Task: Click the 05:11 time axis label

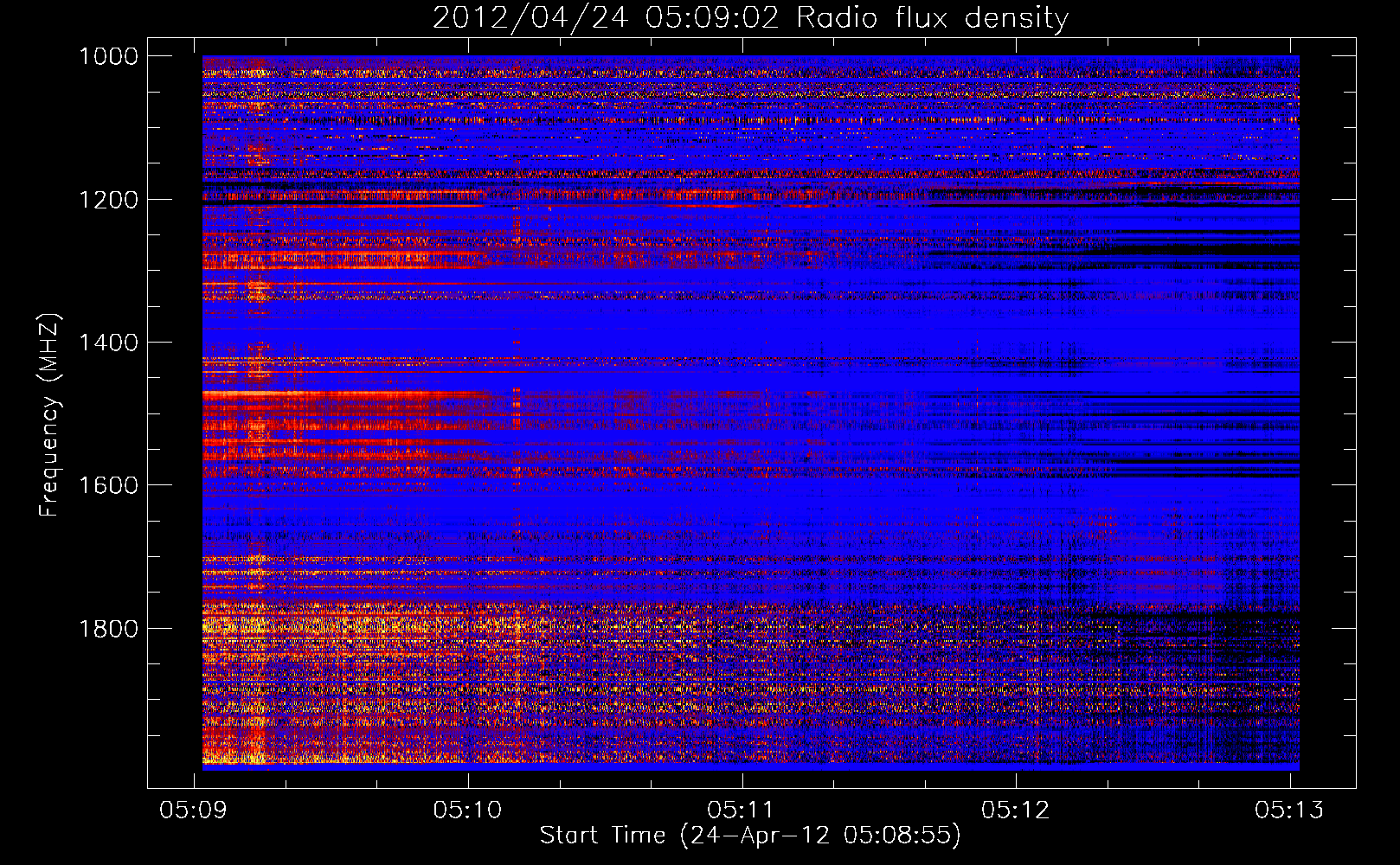Action: 742,810
